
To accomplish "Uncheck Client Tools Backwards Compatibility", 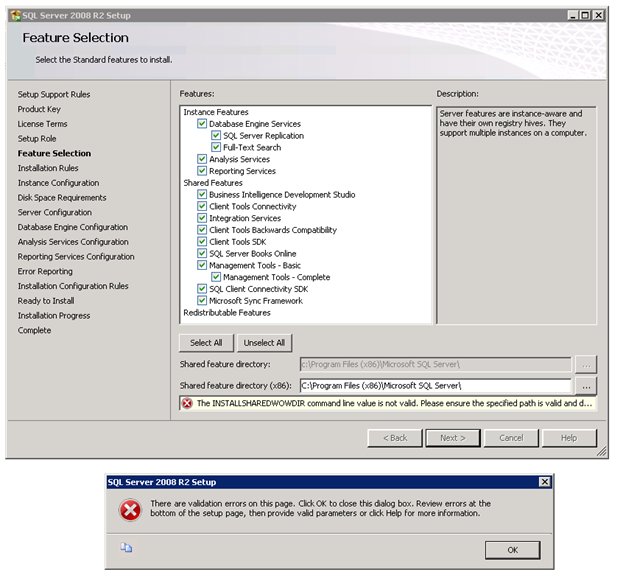I will coord(202,230).
